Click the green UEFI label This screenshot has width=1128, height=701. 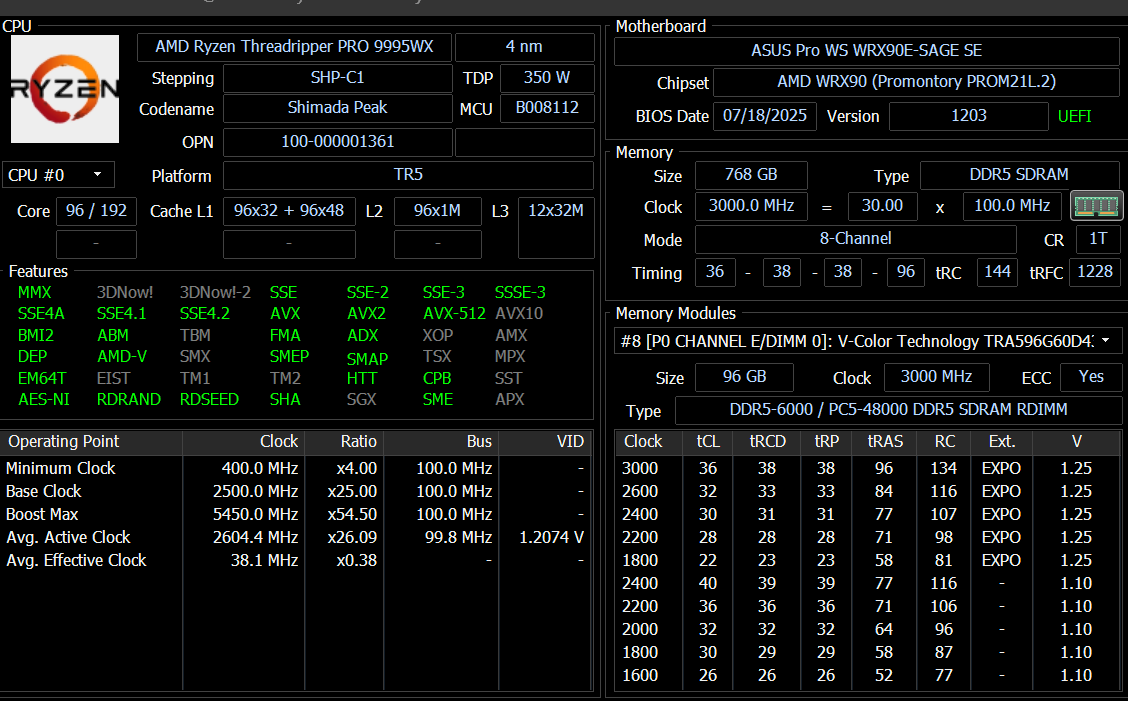click(1074, 117)
